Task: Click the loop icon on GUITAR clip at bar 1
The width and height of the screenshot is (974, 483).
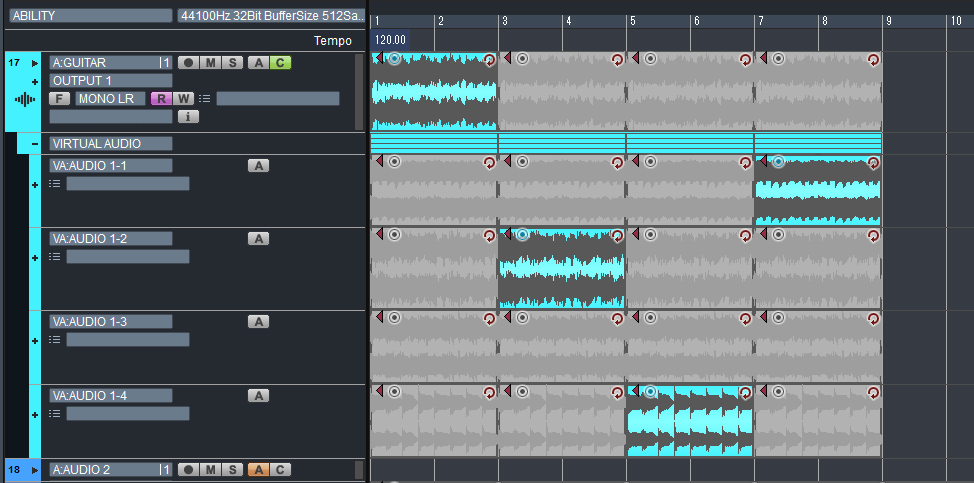Action: click(489, 60)
